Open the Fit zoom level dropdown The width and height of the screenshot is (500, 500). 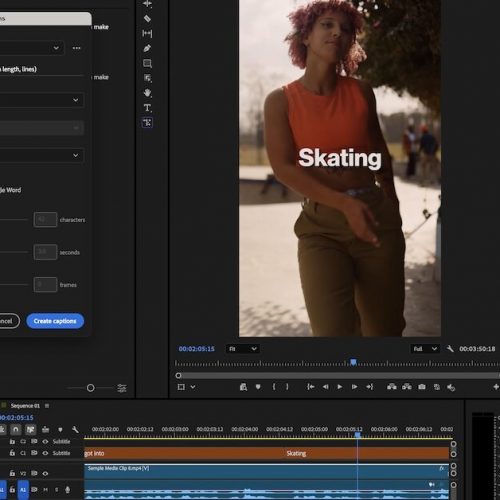click(243, 349)
